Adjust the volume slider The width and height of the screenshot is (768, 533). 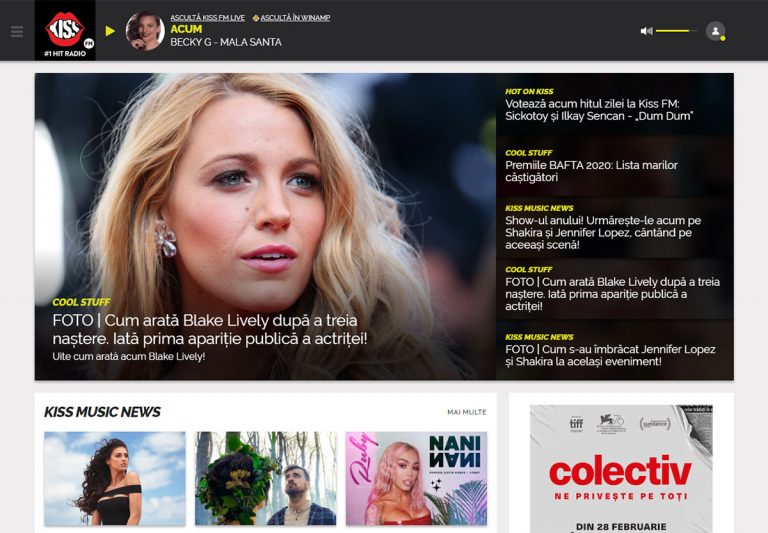675,31
